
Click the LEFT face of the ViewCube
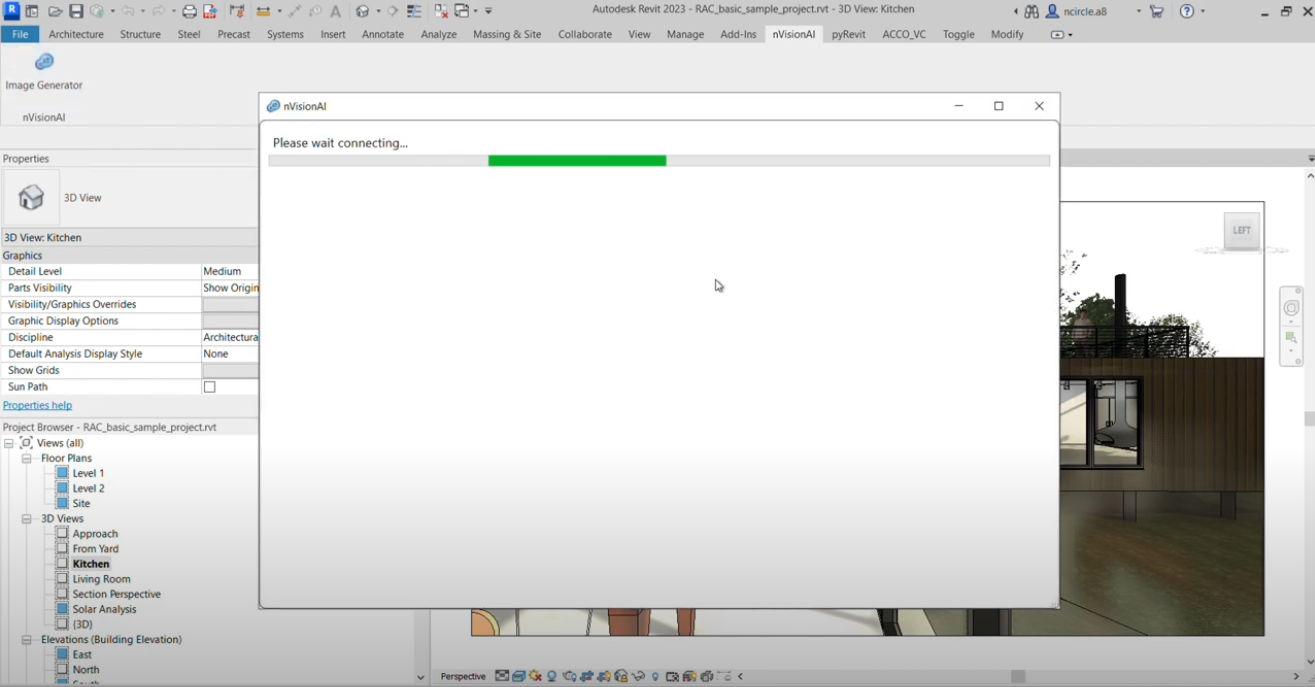pos(1241,230)
